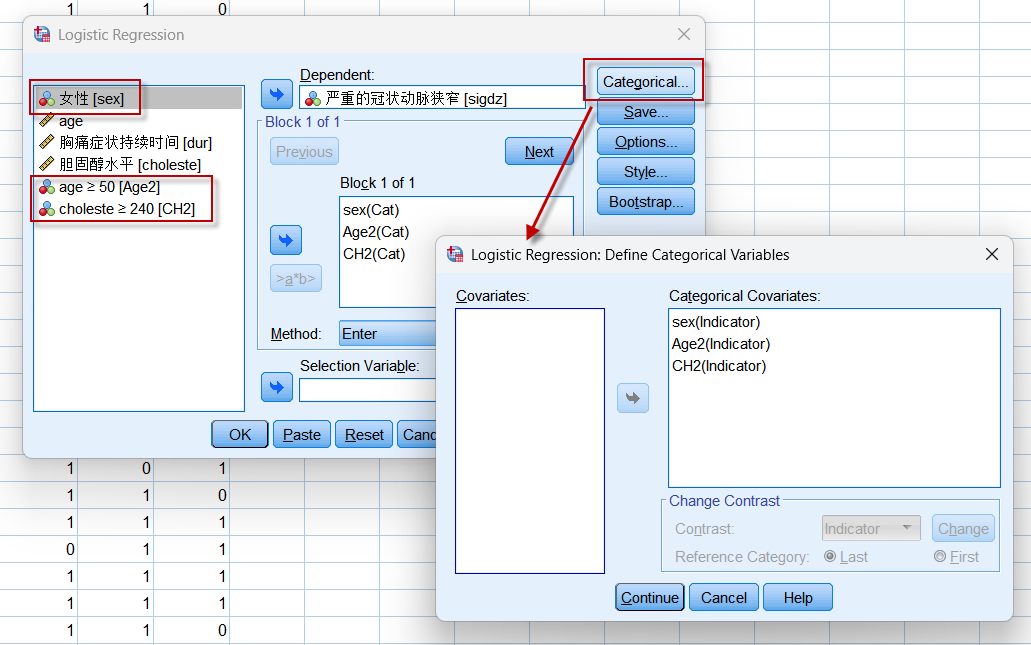The image size is (1031, 645).
Task: Click the arrow button to move covariates
Action: (x=286, y=240)
